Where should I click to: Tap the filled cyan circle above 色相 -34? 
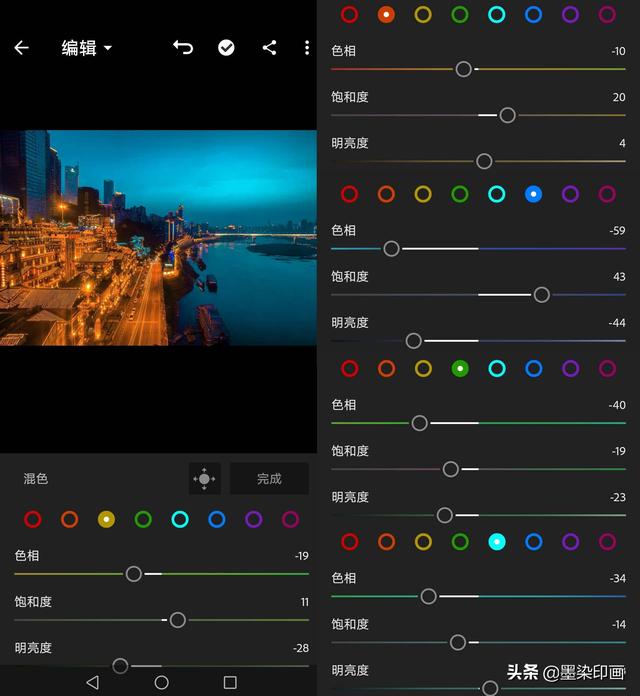pyautogui.click(x=497, y=542)
